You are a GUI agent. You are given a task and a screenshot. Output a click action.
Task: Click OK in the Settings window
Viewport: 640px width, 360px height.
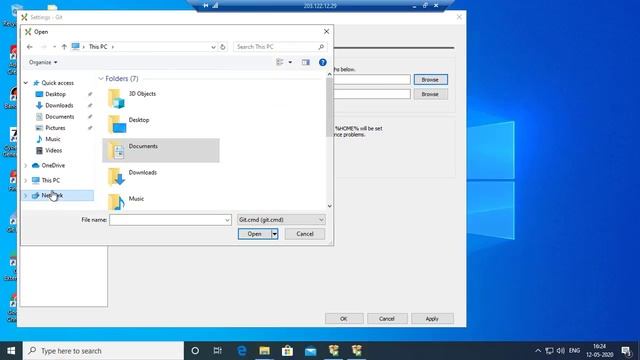(x=344, y=319)
